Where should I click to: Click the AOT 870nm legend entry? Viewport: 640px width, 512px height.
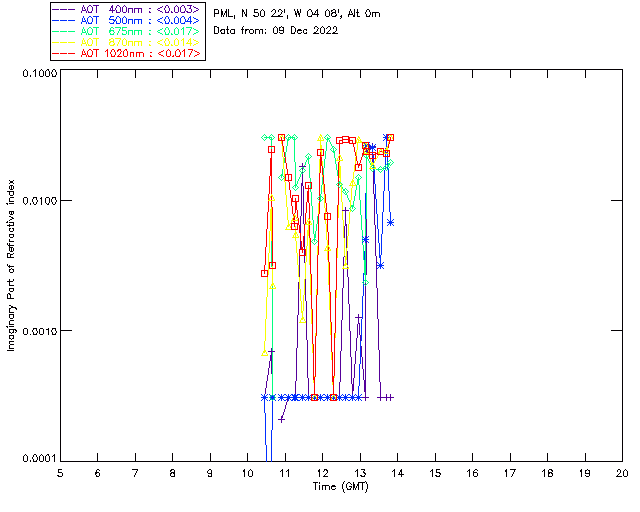coord(126,42)
